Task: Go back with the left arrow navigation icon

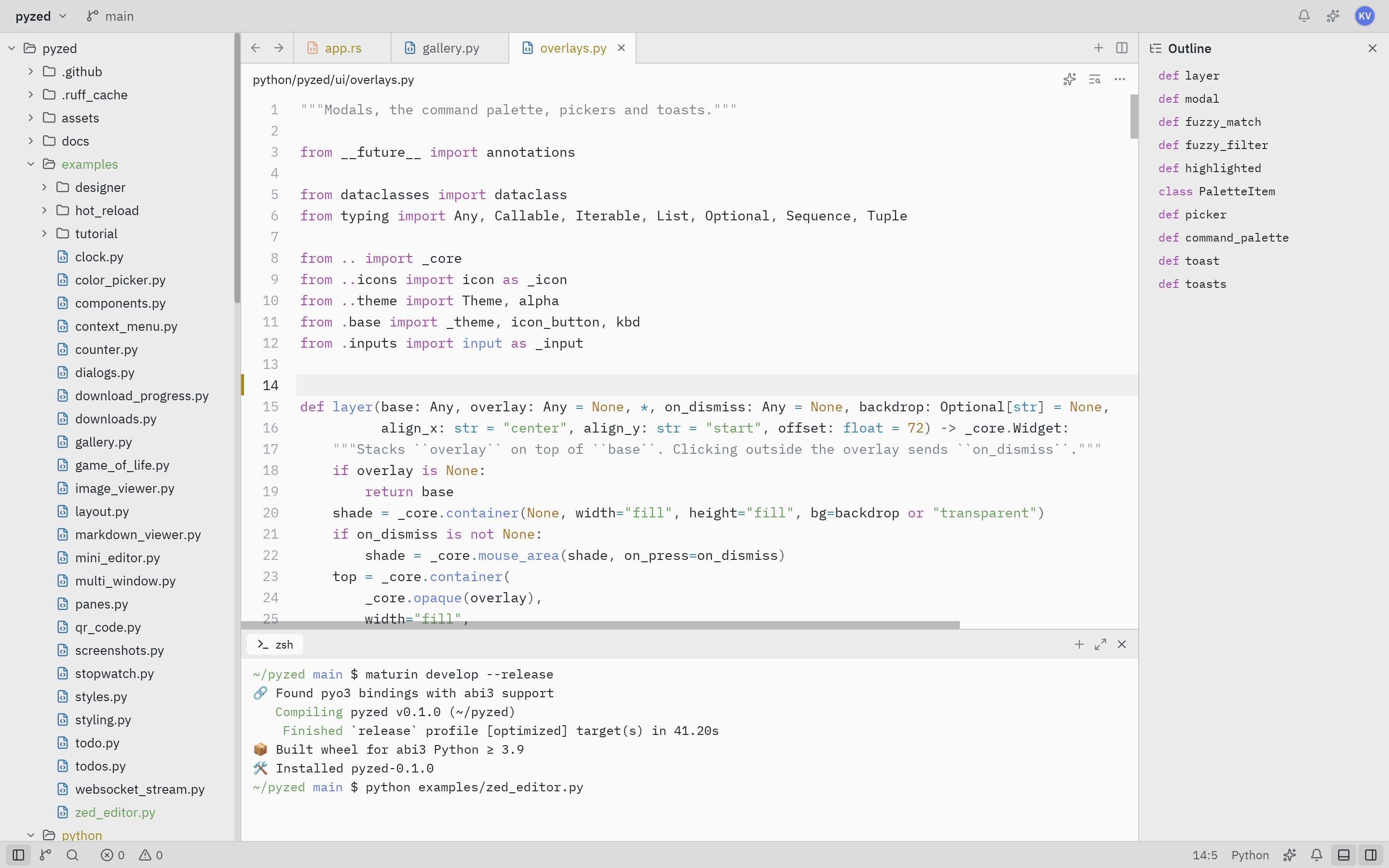Action: [256, 48]
